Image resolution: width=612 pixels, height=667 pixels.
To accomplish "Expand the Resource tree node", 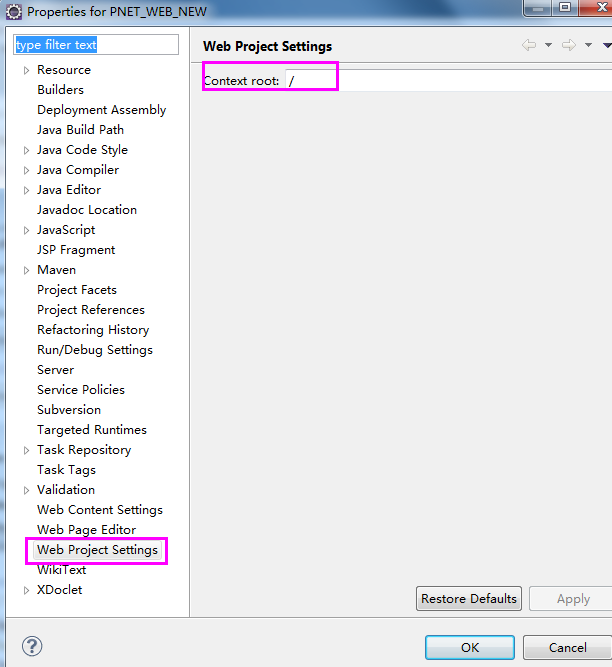I will 26,70.
